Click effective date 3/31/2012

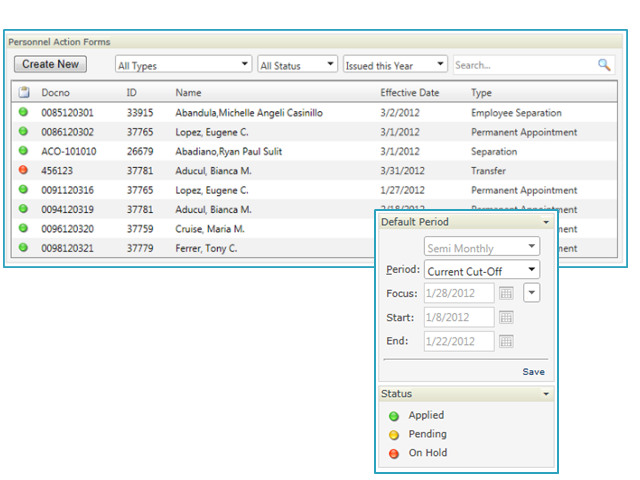[402, 171]
